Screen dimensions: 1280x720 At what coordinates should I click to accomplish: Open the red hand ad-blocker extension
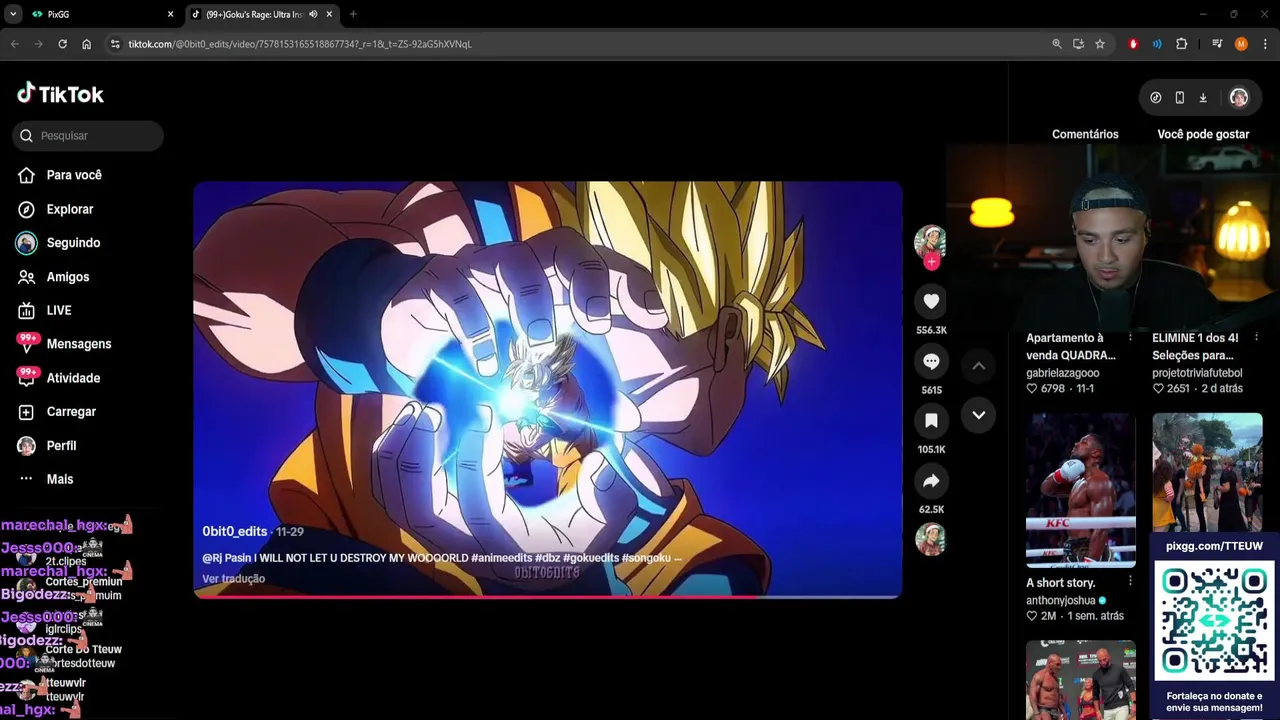(1133, 44)
